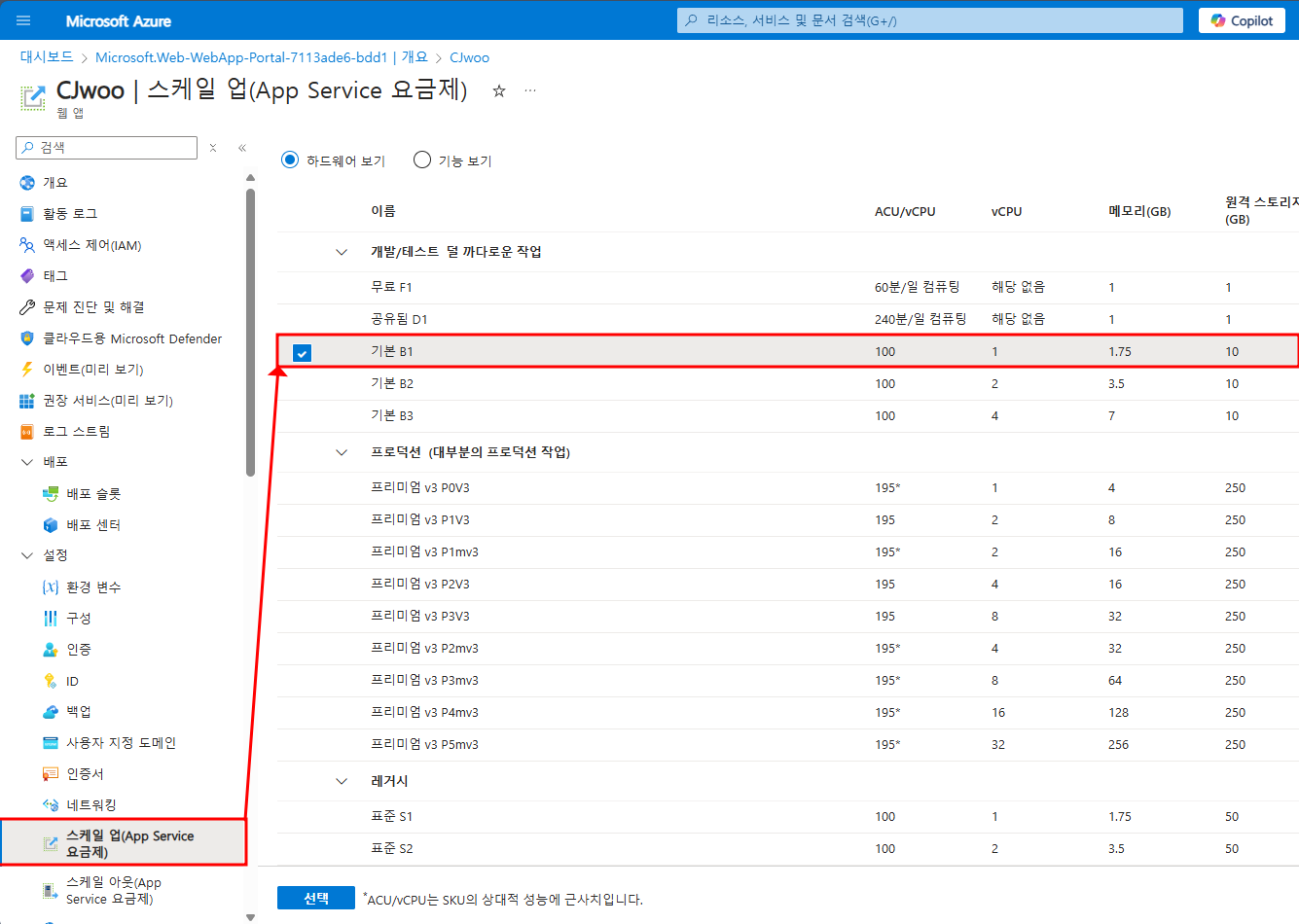The width and height of the screenshot is (1299, 924).
Task: Click the Azure resource search box
Action: pos(930,20)
